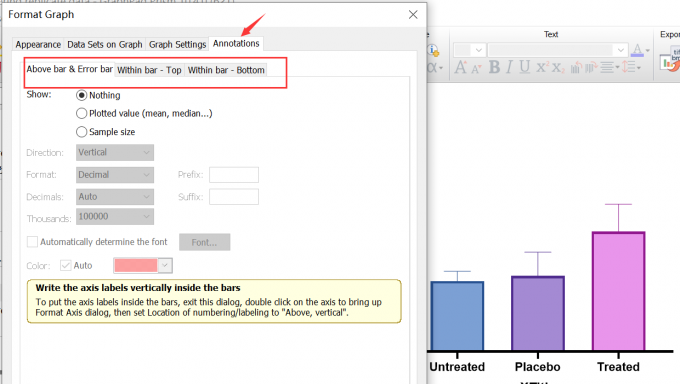Open the line spacing icon menu
This screenshot has height=384, width=680.
click(631, 67)
